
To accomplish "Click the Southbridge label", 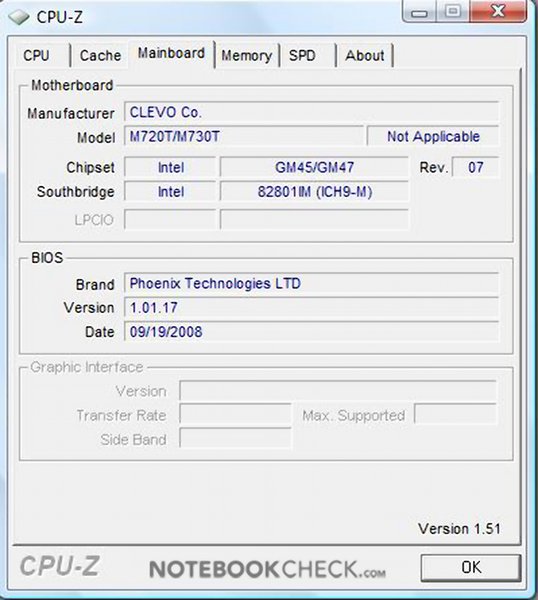I will coord(76,192).
